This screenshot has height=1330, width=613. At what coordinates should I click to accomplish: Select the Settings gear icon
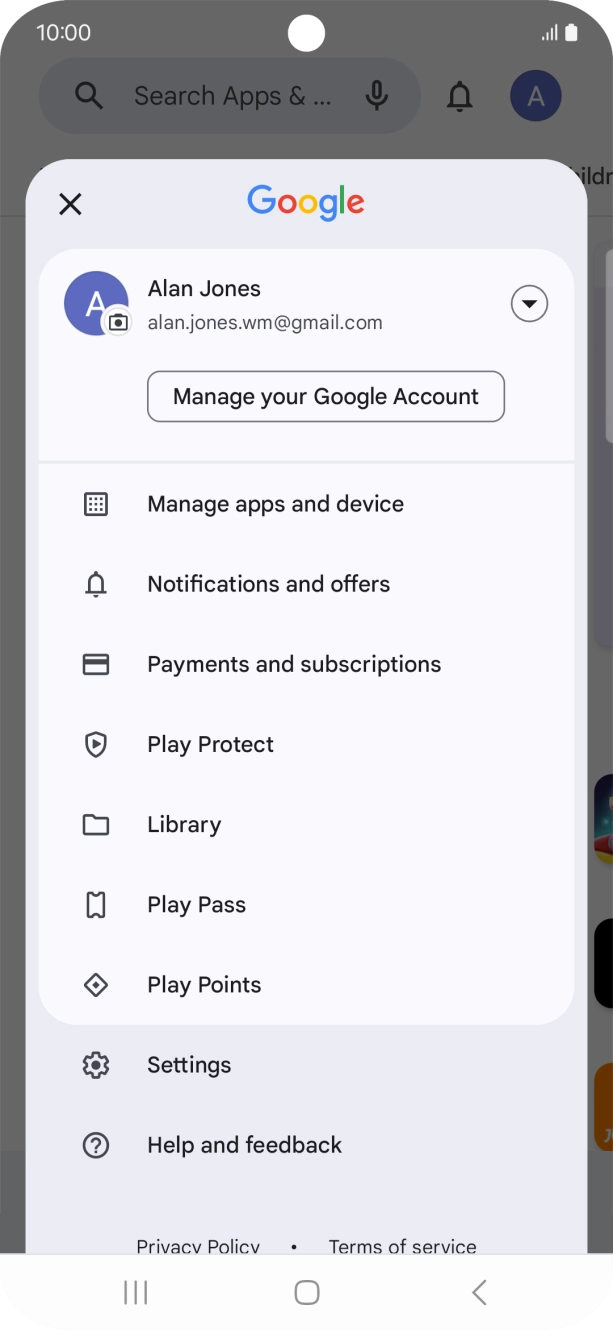click(x=95, y=1064)
